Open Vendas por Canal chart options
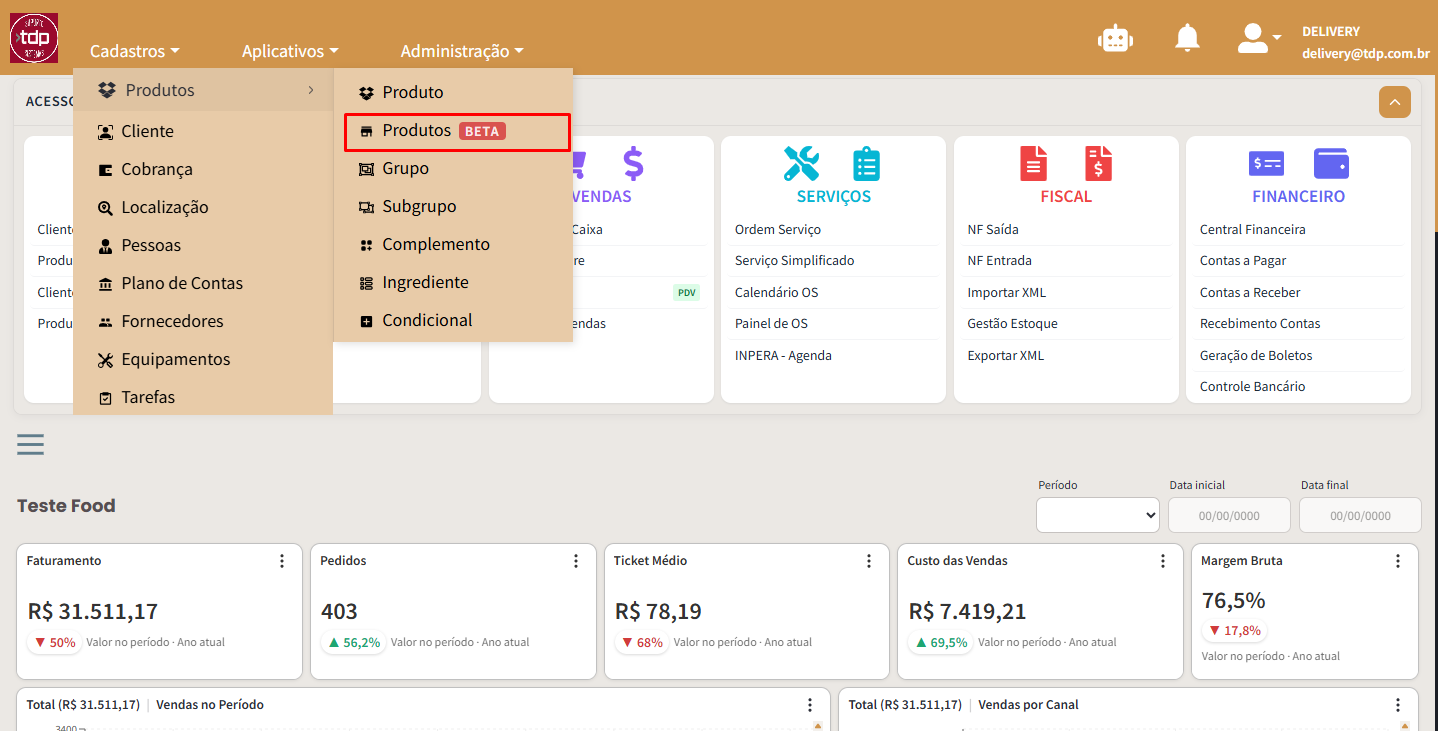Screen dimensions: 1438x731 [1398, 705]
